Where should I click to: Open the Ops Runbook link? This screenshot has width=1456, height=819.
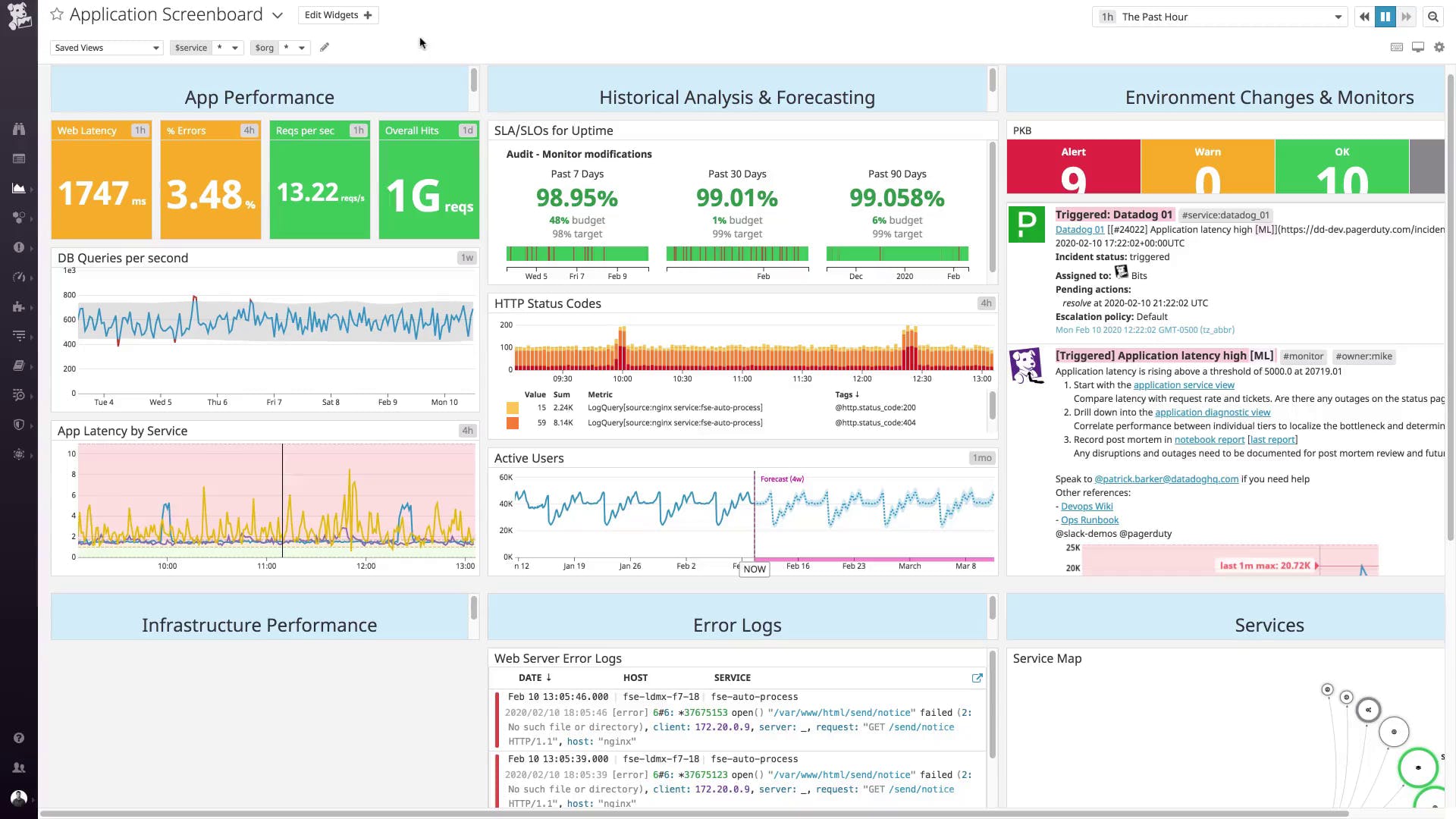[x=1090, y=520]
